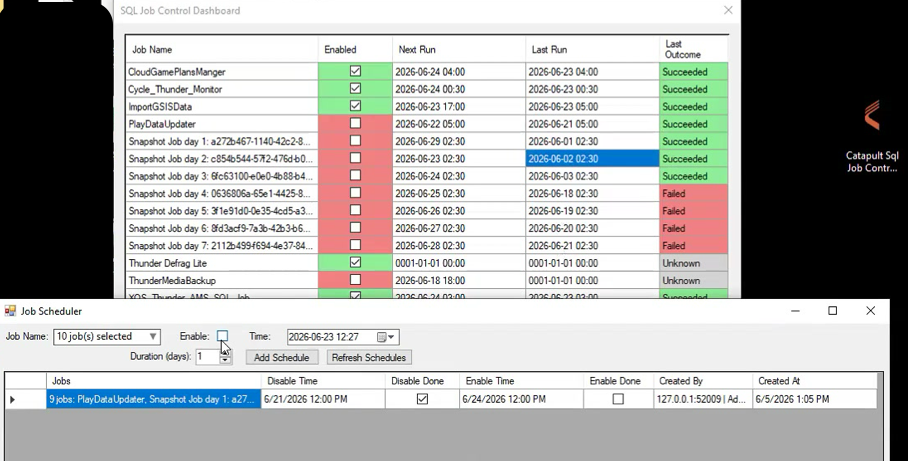Click the Add Schedule button
908x461 pixels.
pyautogui.click(x=281, y=357)
